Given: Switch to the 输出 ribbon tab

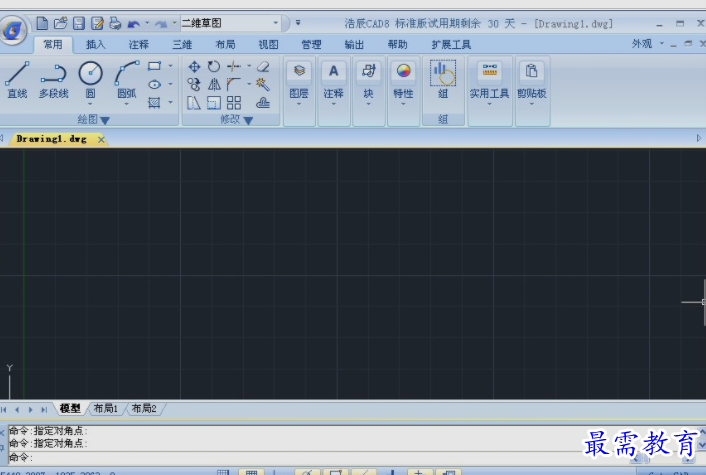Looking at the screenshot, I should (x=354, y=45).
